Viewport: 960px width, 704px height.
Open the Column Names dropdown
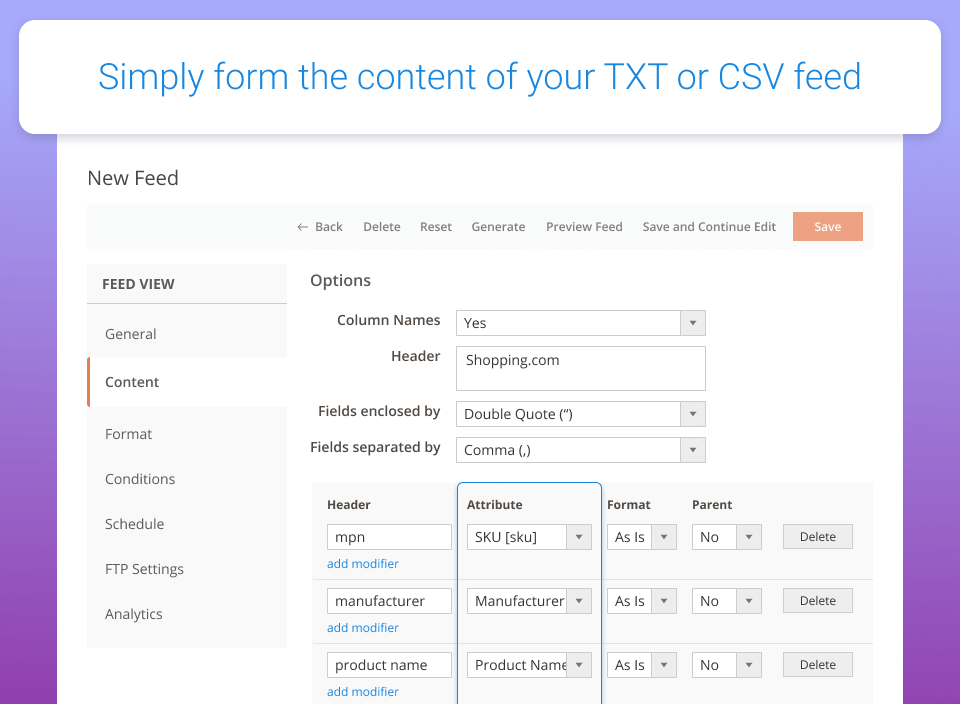691,323
